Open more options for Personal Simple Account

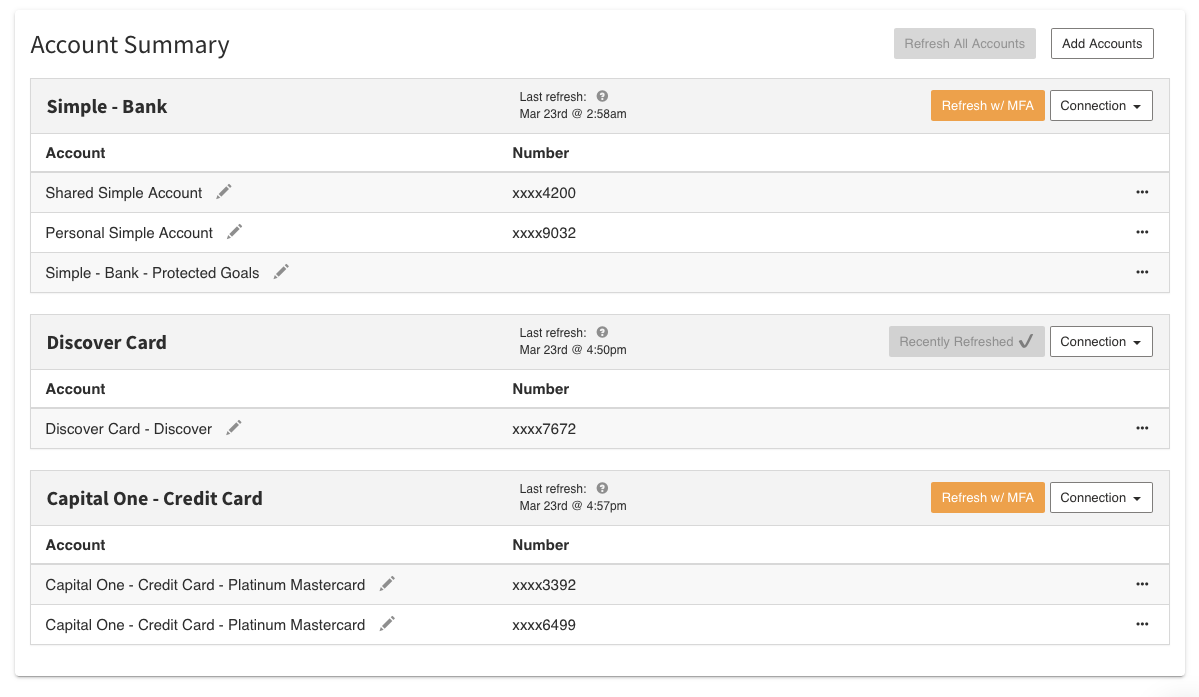click(1142, 232)
